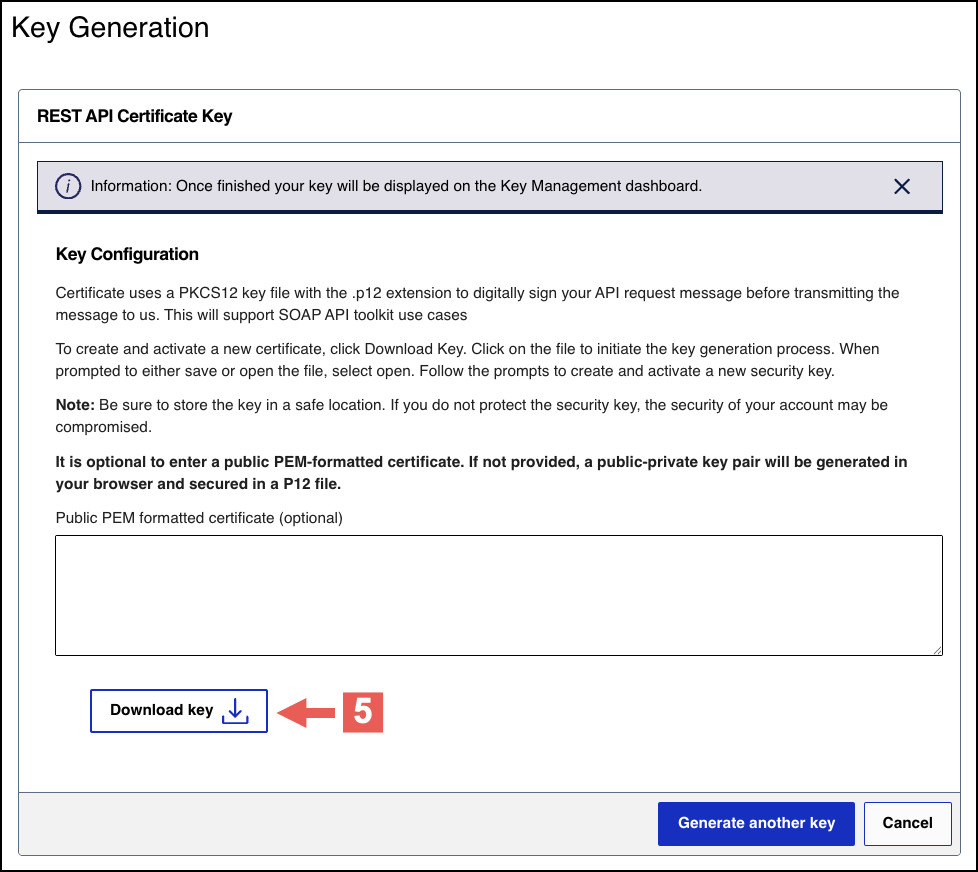Click the Download key button

click(178, 711)
